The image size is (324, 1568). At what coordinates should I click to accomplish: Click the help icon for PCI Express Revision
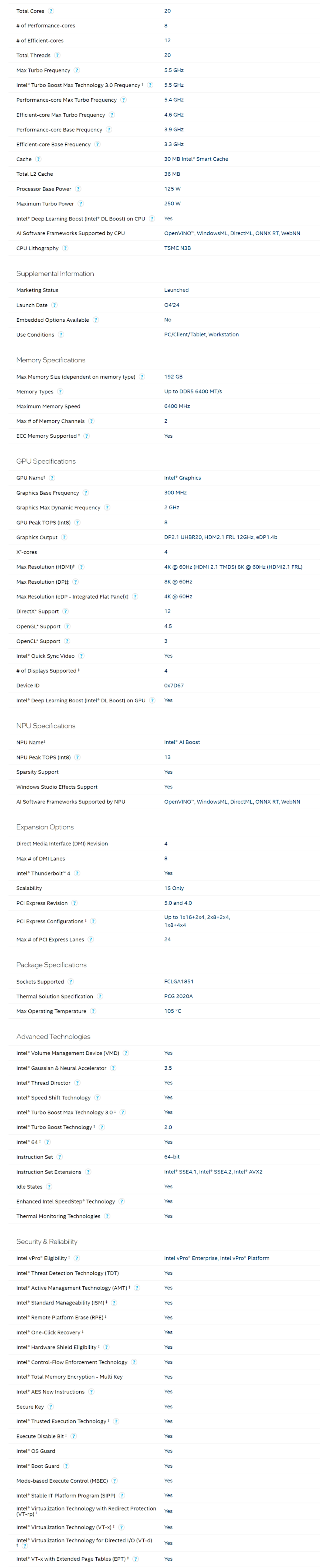coord(74,903)
